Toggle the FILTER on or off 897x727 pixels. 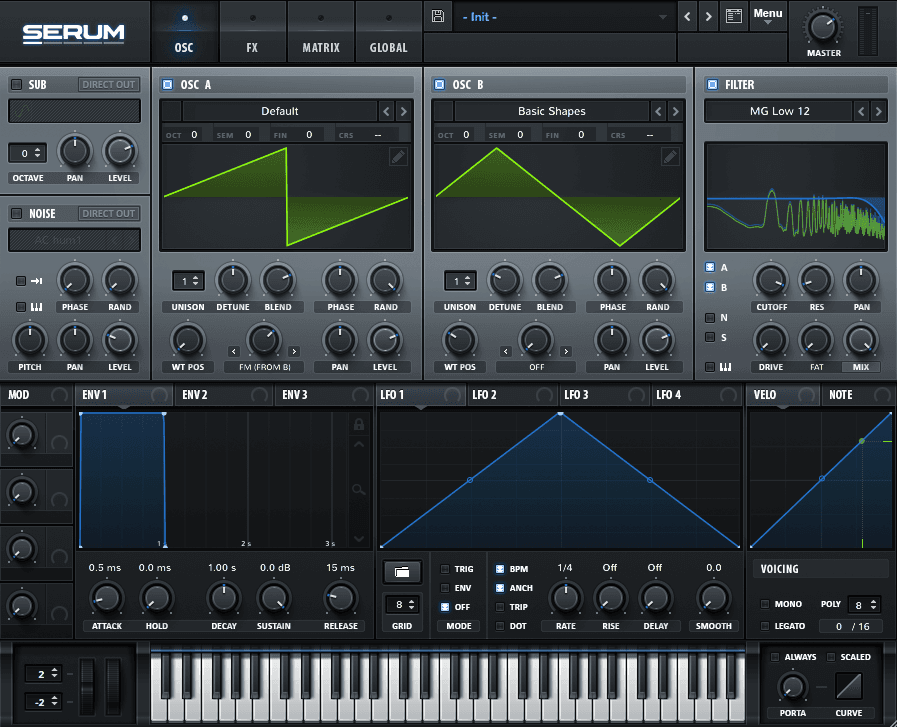tap(712, 85)
